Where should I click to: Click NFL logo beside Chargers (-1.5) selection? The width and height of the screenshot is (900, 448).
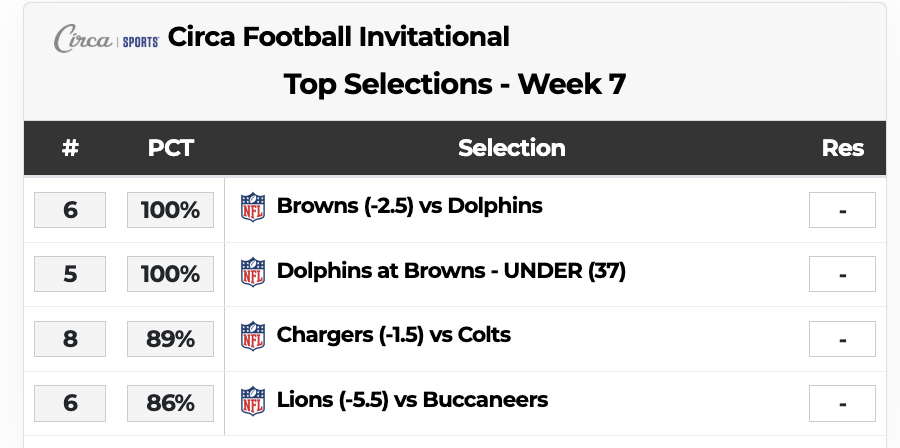point(253,336)
